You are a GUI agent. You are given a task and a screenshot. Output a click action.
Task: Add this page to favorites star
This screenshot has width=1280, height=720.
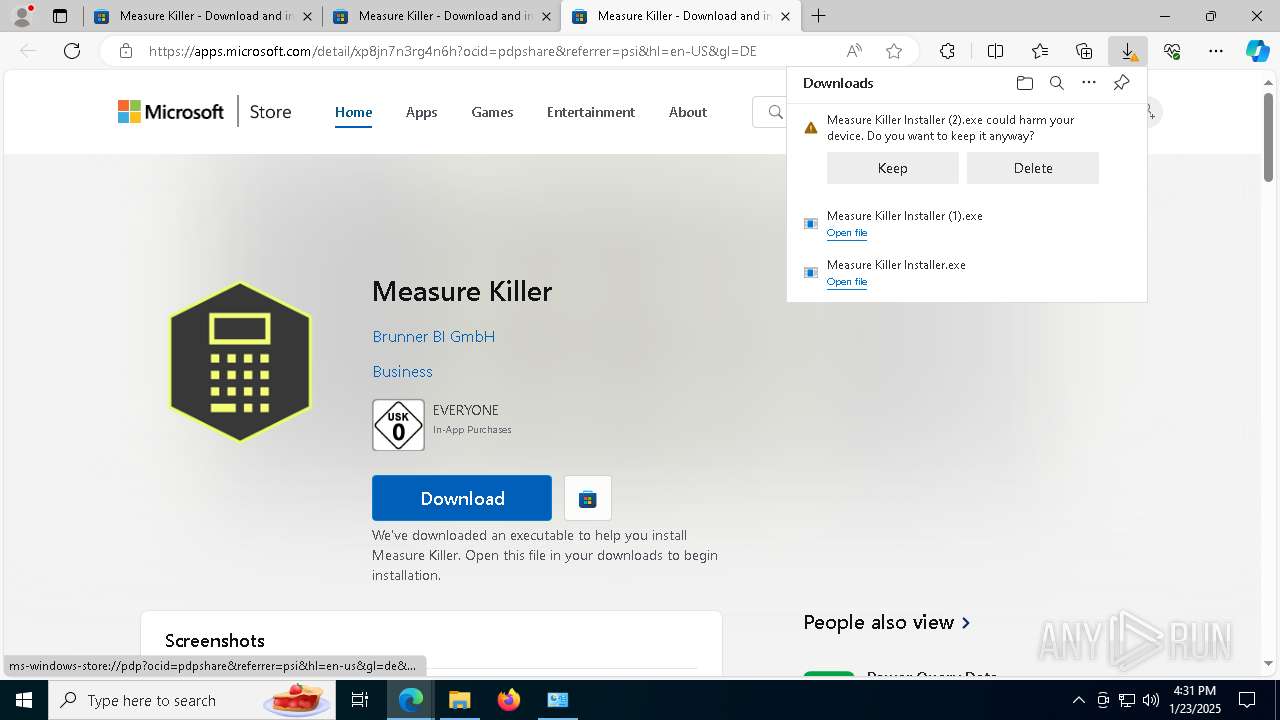(894, 51)
